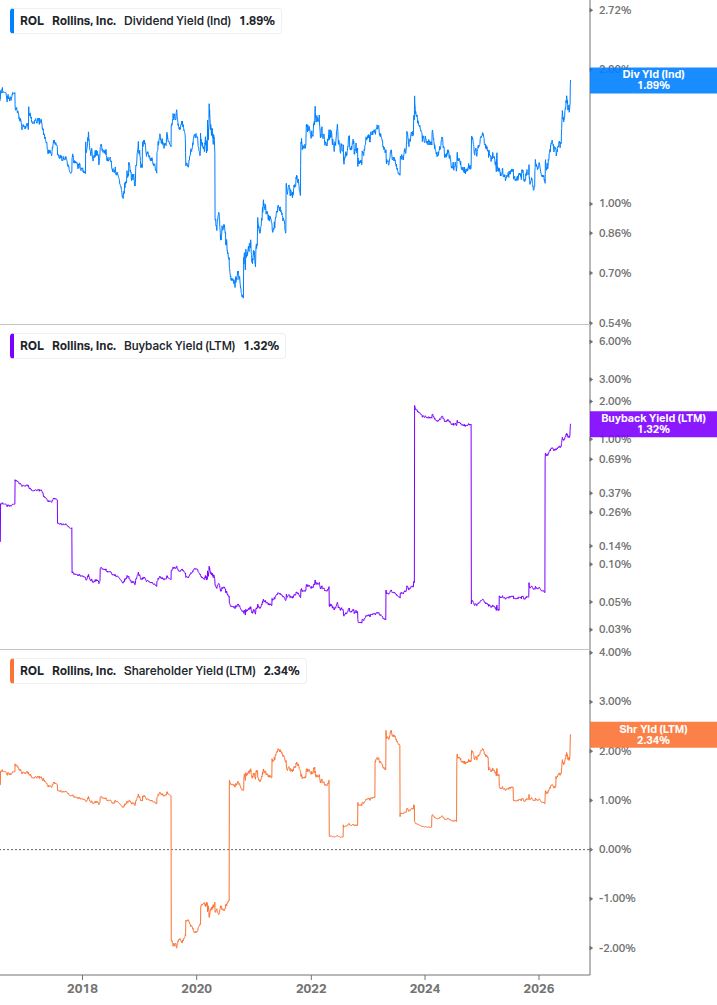This screenshot has width=717, height=1005.
Task: Select the purple Buyback Yield (LTM) 1.32% axis tag
Action: pyautogui.click(x=654, y=424)
